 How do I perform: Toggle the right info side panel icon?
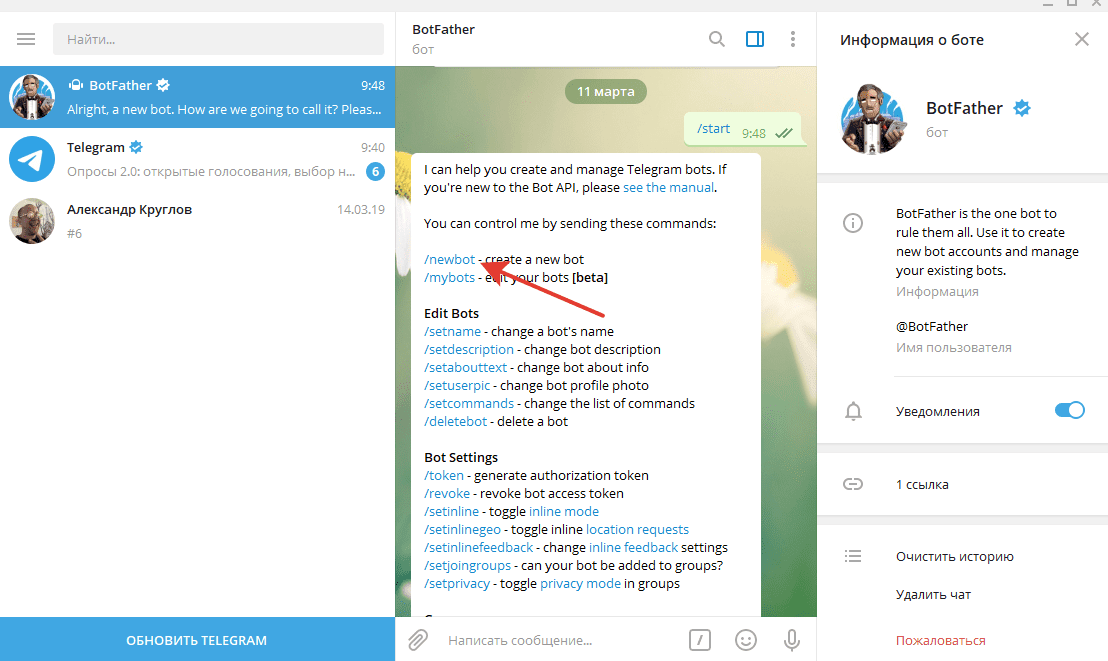(755, 39)
